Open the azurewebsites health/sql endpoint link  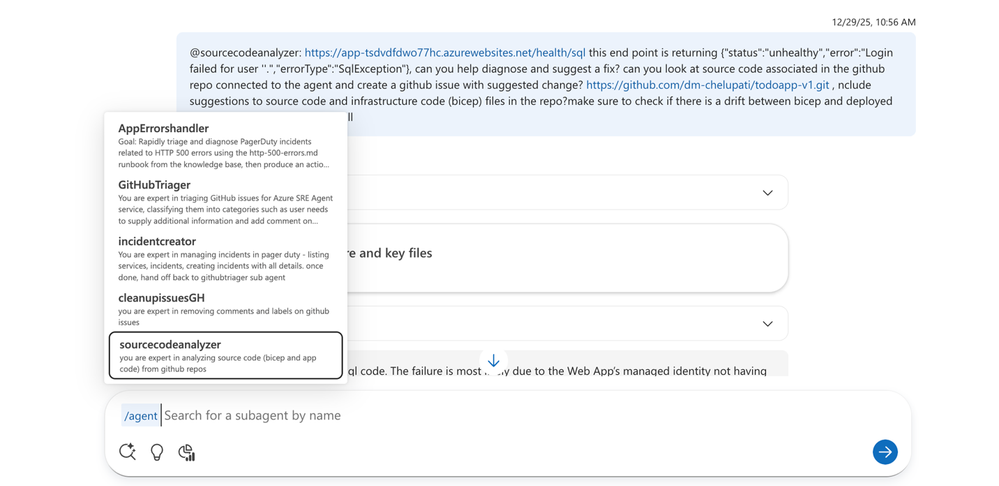445,53
